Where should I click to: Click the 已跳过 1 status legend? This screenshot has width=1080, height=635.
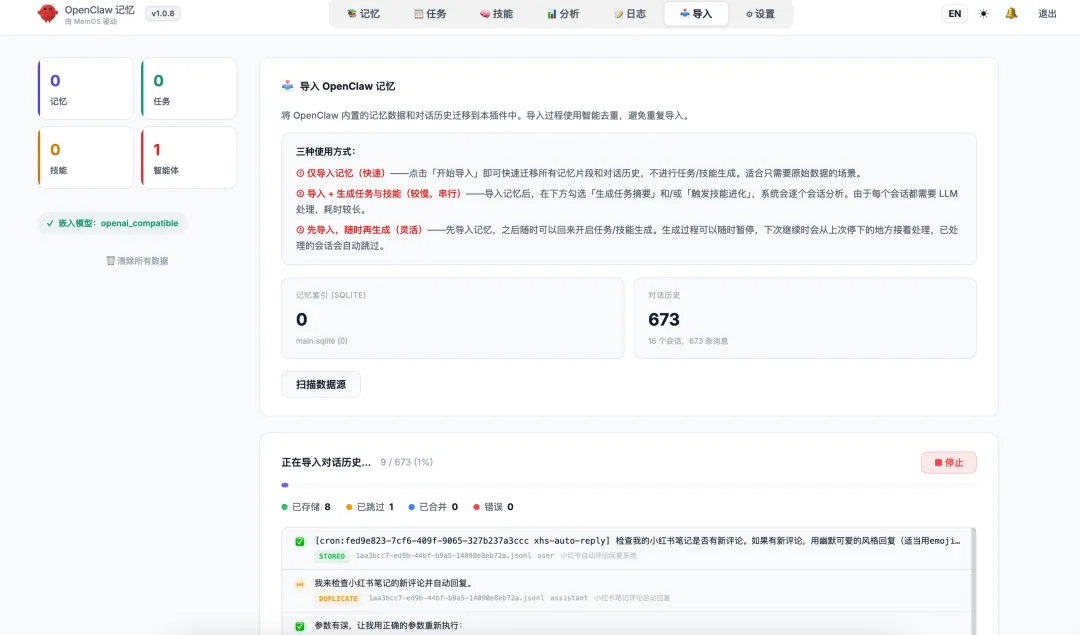tap(370, 507)
